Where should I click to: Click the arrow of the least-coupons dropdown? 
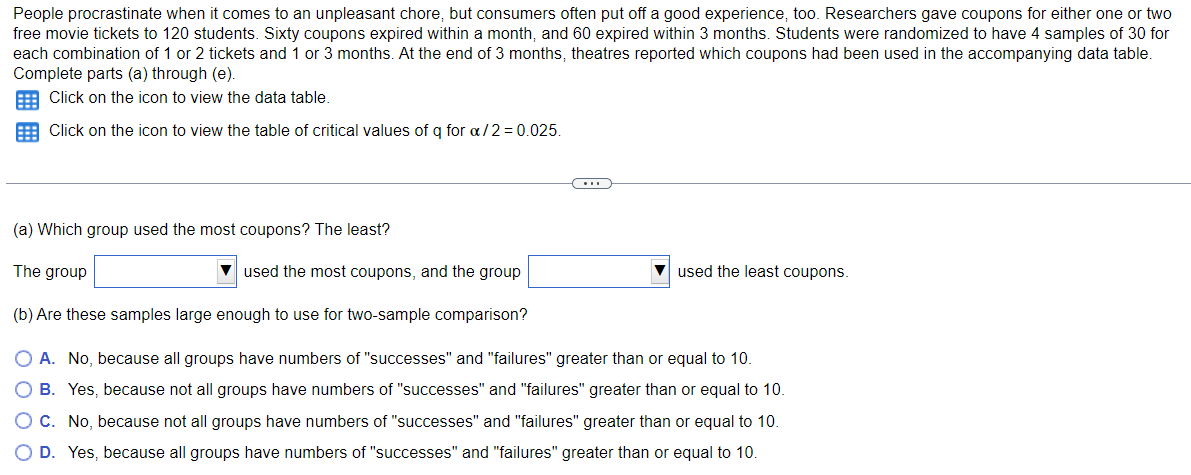(659, 271)
